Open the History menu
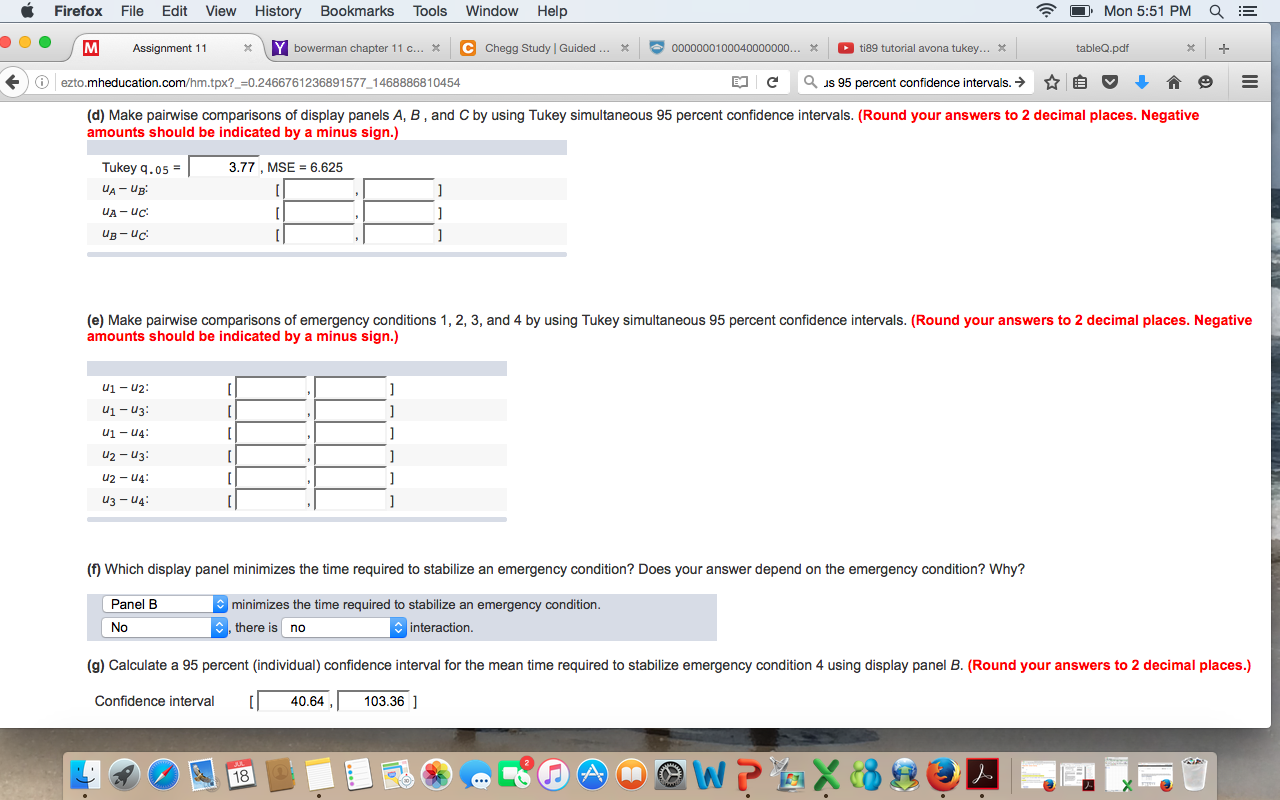 click(x=278, y=11)
